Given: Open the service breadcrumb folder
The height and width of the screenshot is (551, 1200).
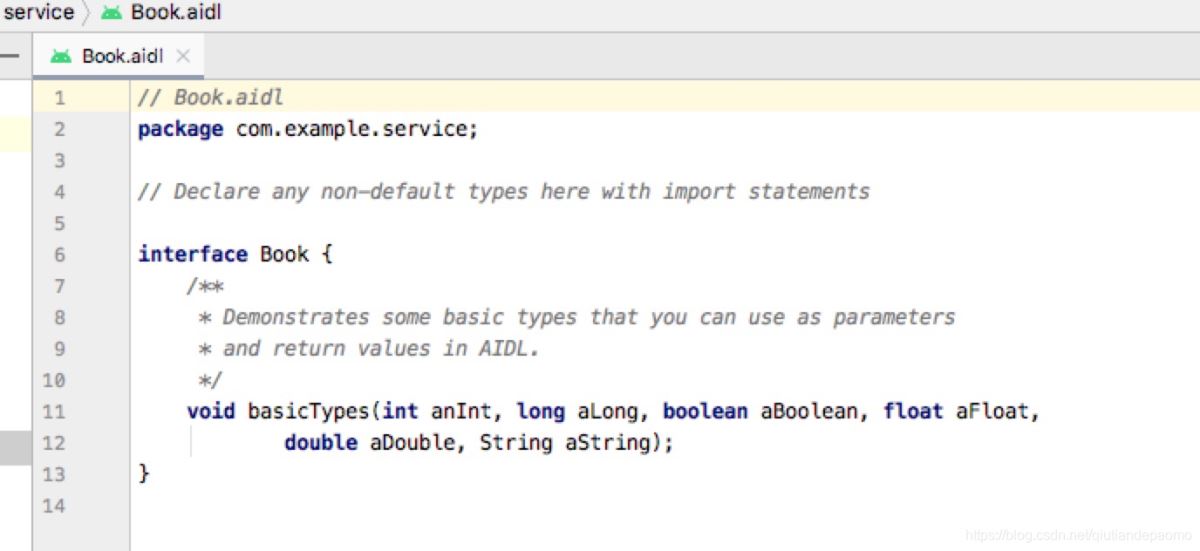Looking at the screenshot, I should pos(38,13).
